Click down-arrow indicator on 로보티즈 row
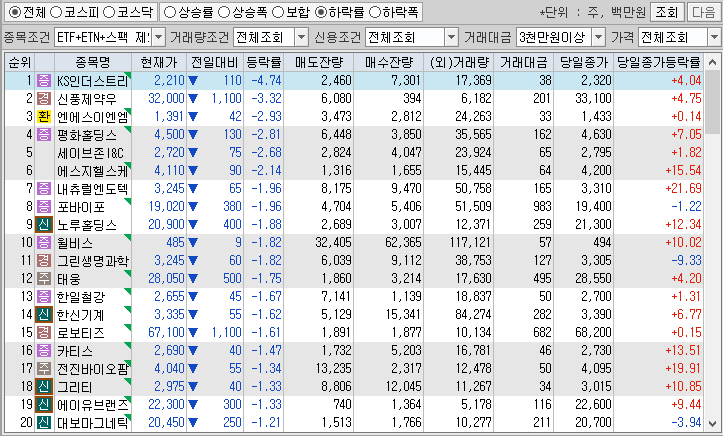This screenshot has width=723, height=436. point(193,333)
